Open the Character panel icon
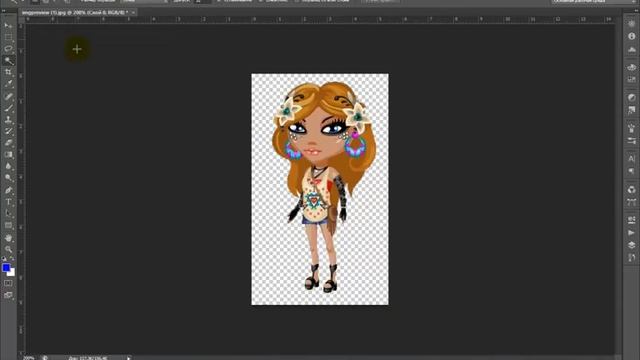The image size is (640, 360). [631, 158]
